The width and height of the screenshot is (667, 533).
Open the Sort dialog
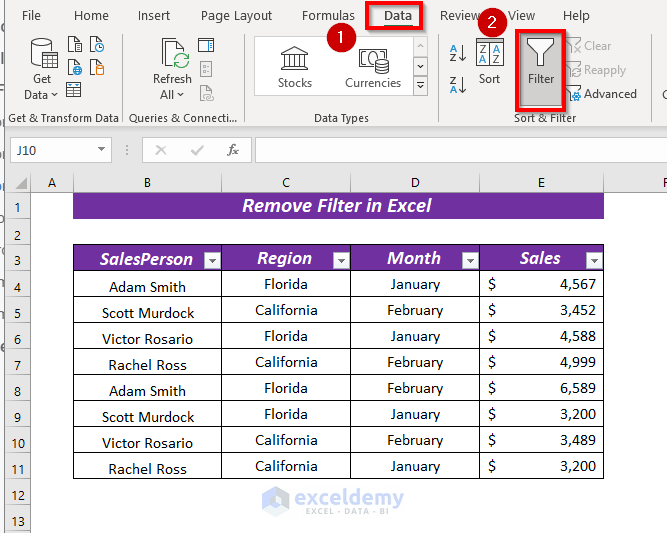pyautogui.click(x=490, y=62)
